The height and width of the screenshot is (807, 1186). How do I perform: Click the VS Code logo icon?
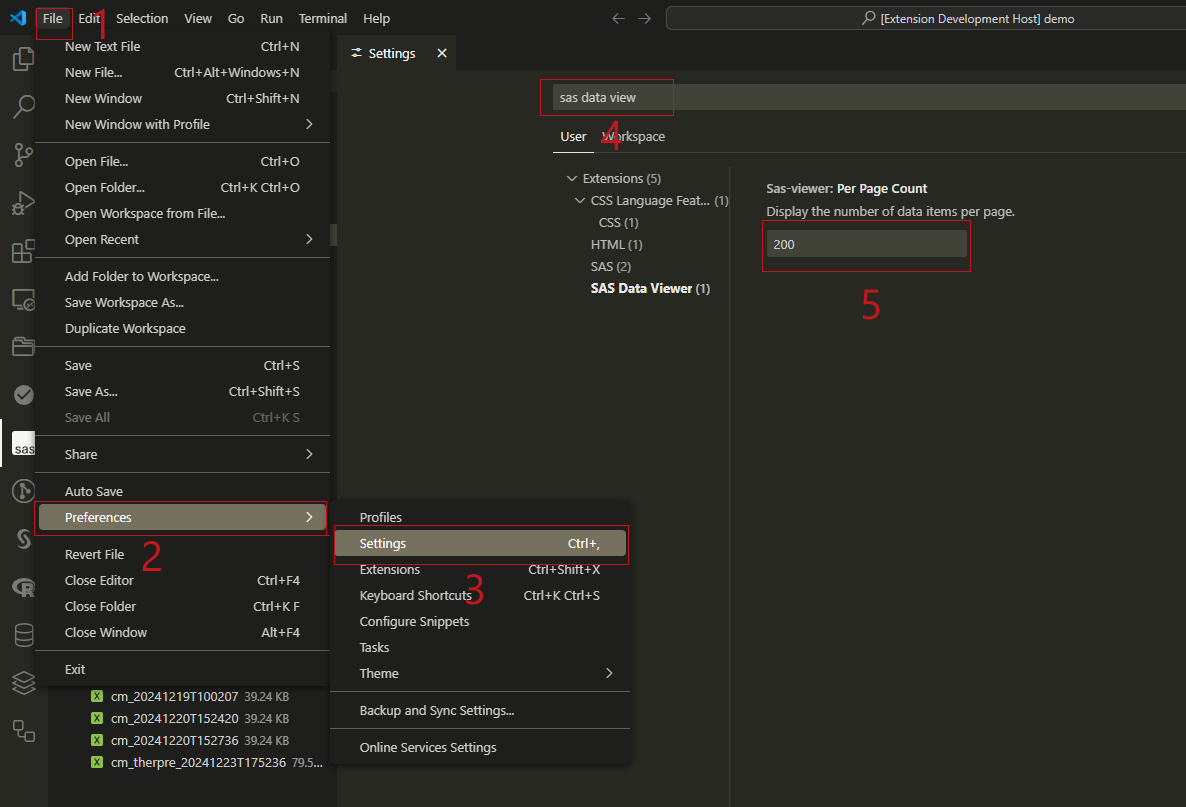18,17
